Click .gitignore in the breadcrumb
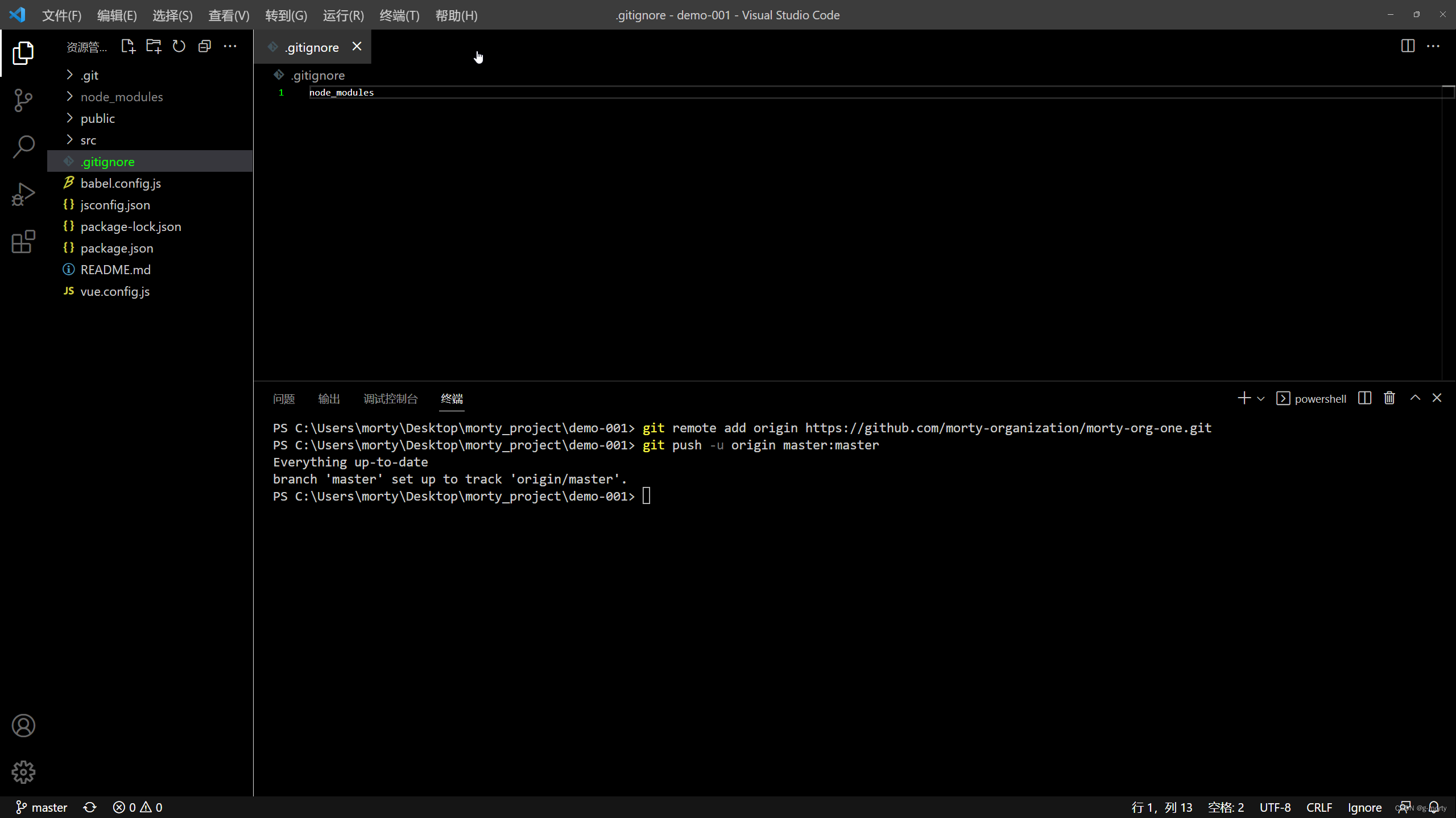 pos(318,75)
